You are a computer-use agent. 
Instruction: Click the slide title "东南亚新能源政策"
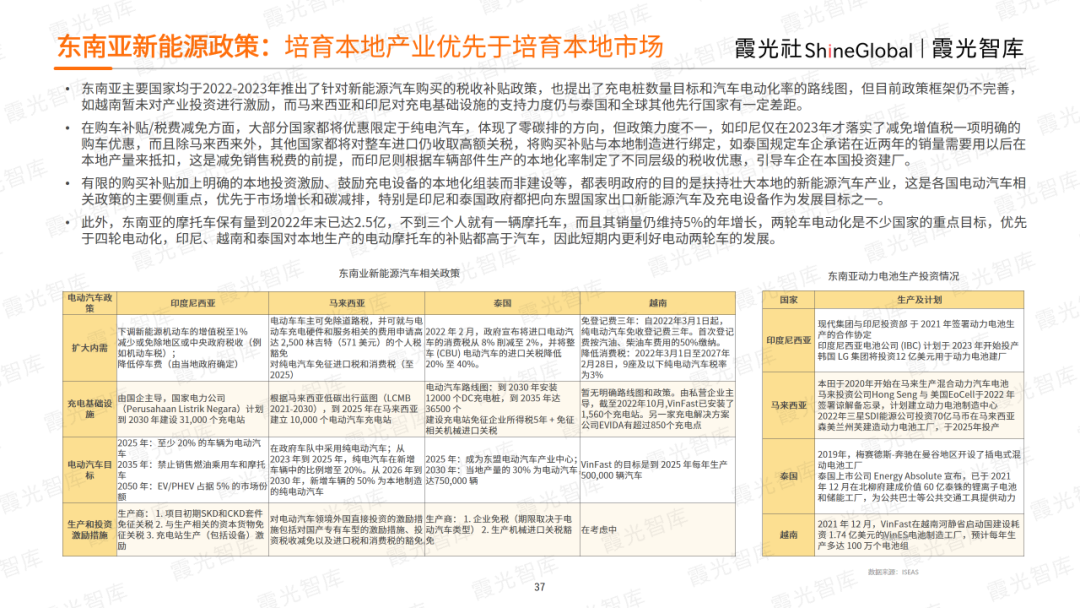coord(163,46)
